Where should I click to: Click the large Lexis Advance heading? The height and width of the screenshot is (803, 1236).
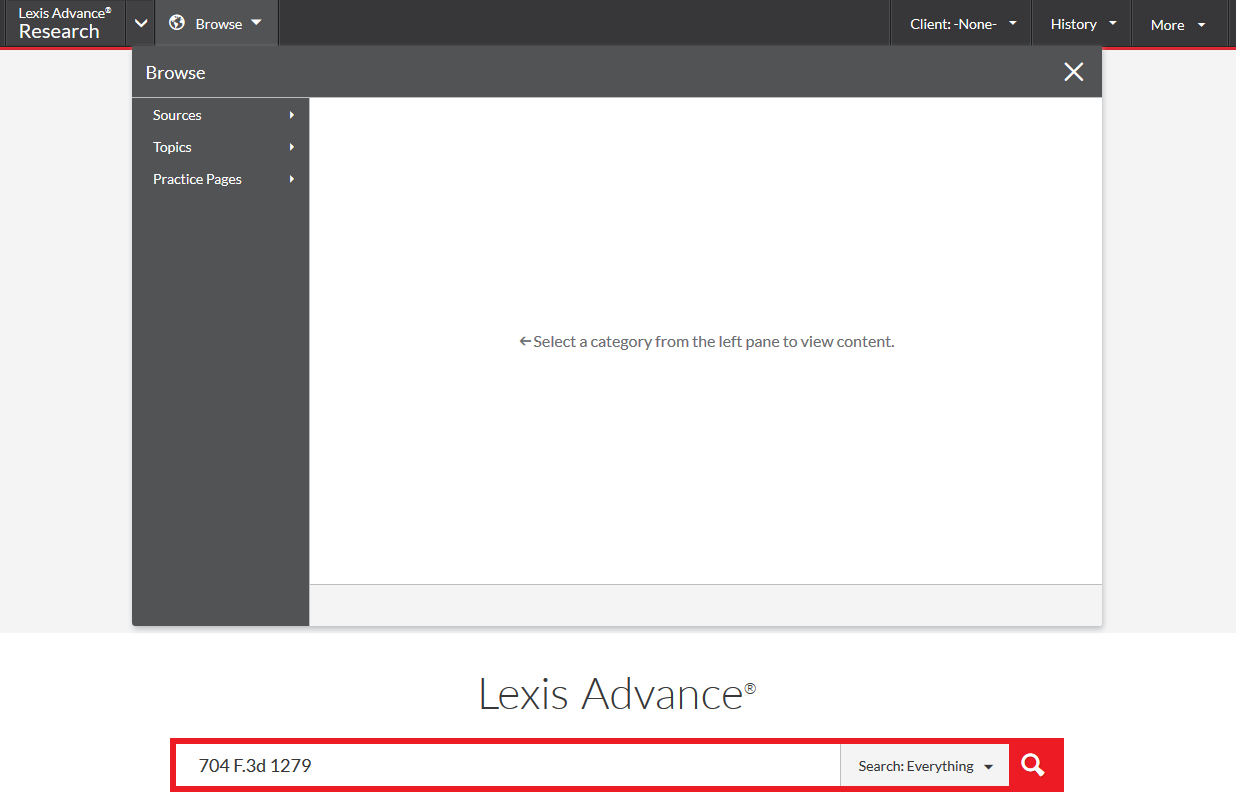coord(617,694)
